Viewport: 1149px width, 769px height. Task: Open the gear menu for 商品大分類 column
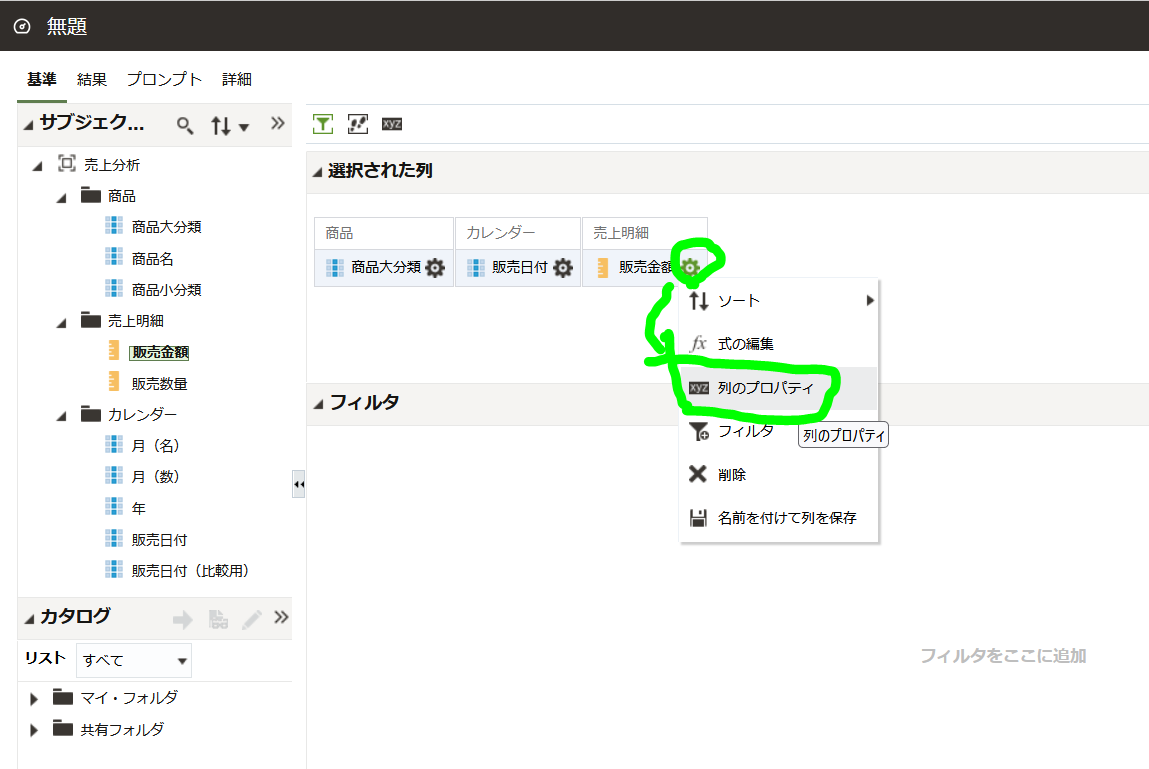tap(435, 268)
